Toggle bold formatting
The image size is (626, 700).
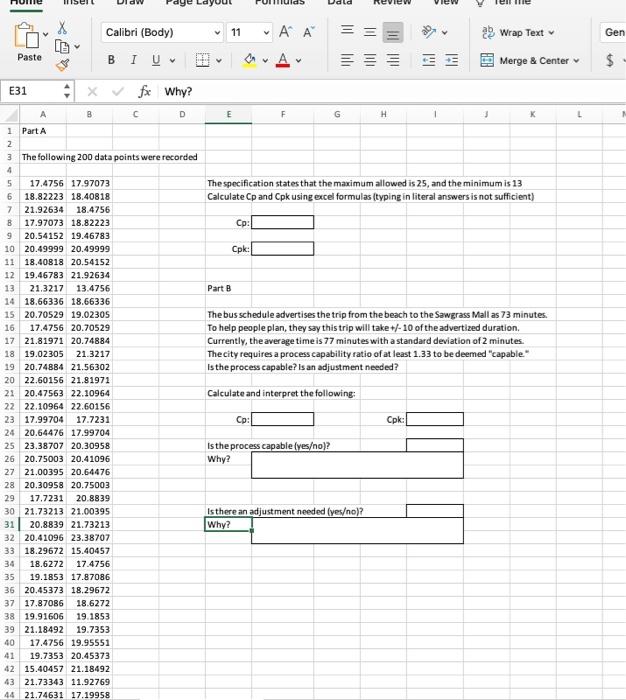coord(111,60)
